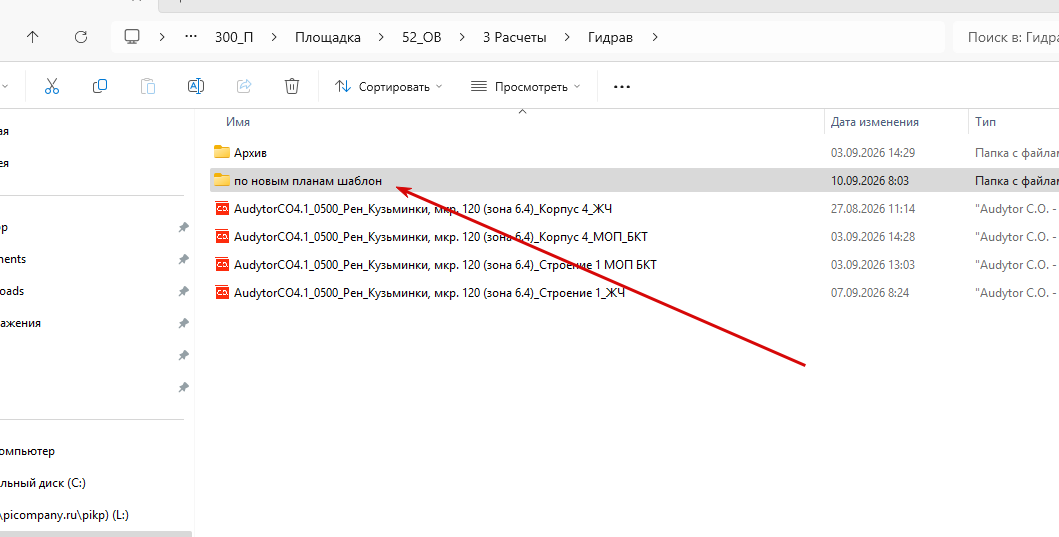The width and height of the screenshot is (1059, 537).
Task: Click the search field Поиск в: Гидрав
Action: (x=1006, y=37)
